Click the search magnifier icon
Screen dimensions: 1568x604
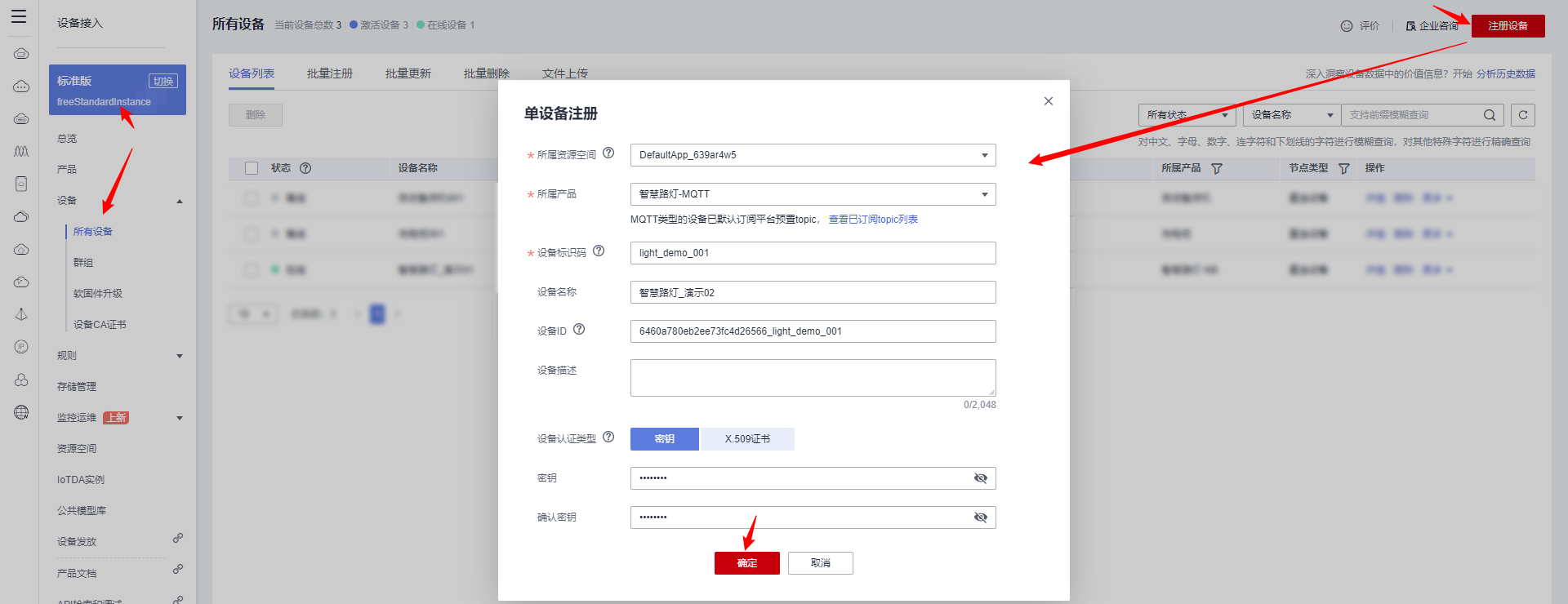(1490, 115)
